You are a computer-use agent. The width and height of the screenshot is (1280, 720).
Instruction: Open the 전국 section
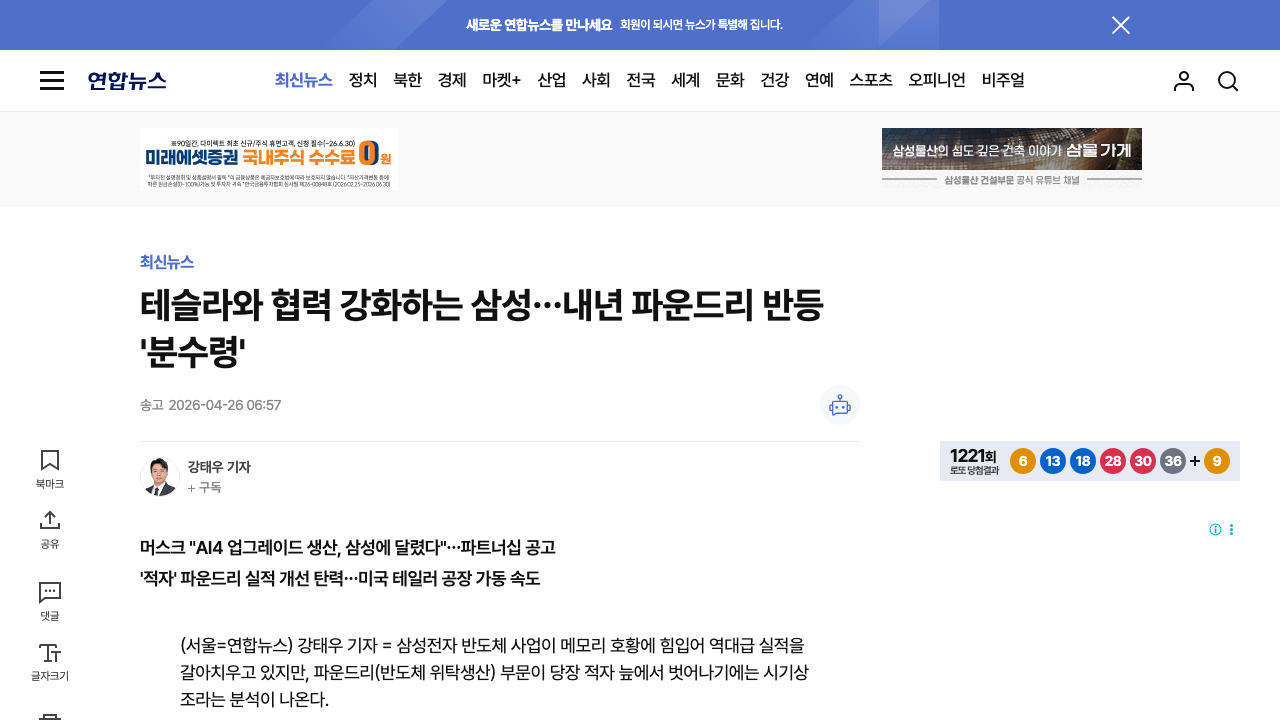click(641, 81)
